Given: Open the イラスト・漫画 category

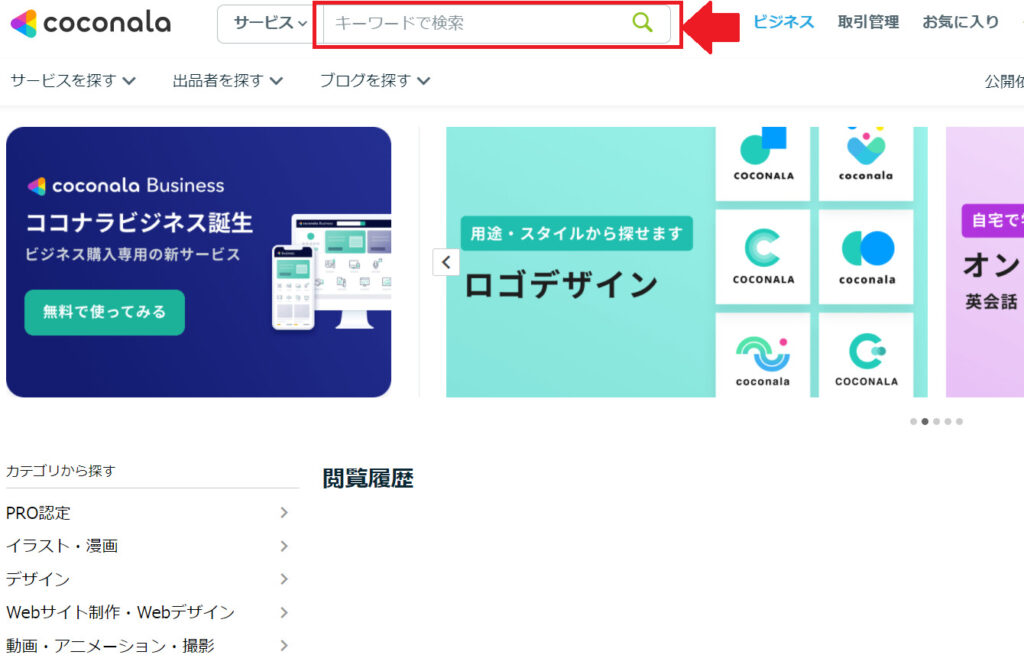Looking at the screenshot, I should click(x=62, y=546).
